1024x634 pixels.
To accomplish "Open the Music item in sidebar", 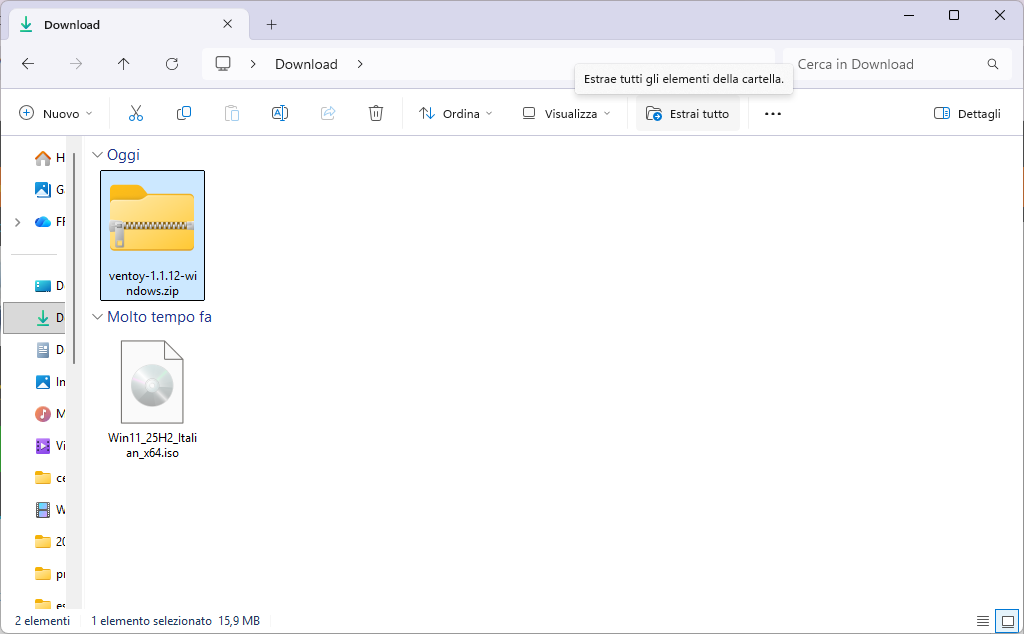I will coord(49,414).
